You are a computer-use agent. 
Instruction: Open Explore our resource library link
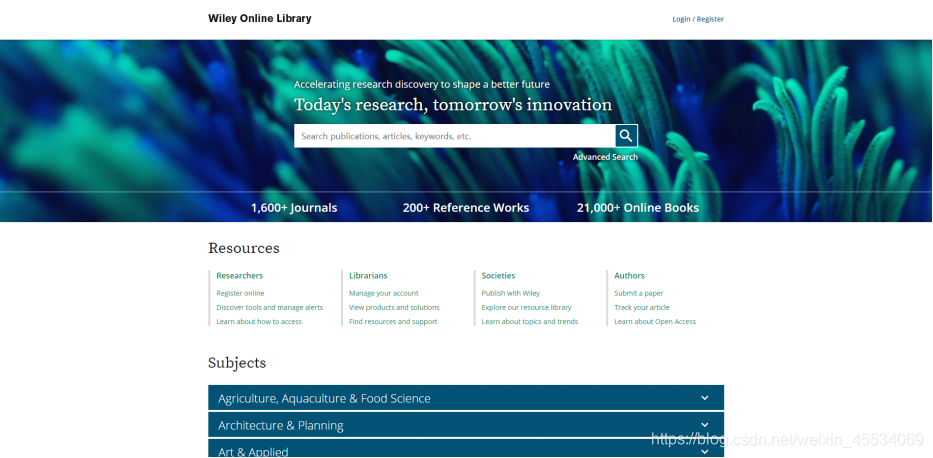(527, 308)
